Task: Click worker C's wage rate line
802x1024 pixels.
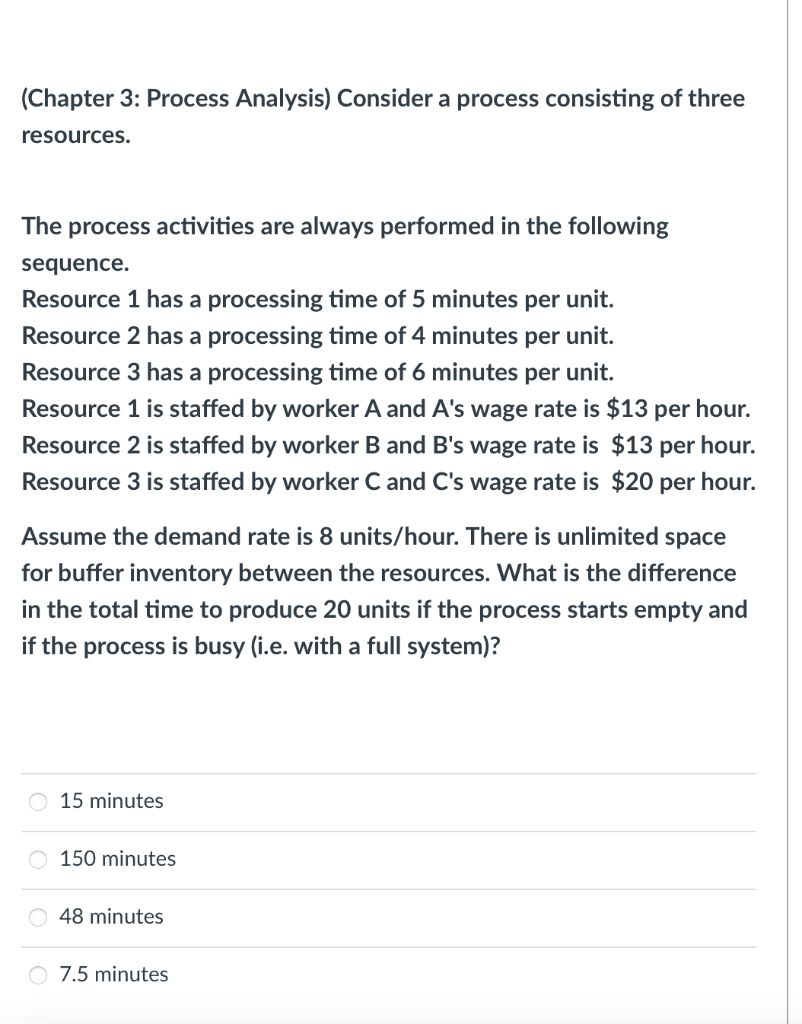Action: tap(388, 482)
